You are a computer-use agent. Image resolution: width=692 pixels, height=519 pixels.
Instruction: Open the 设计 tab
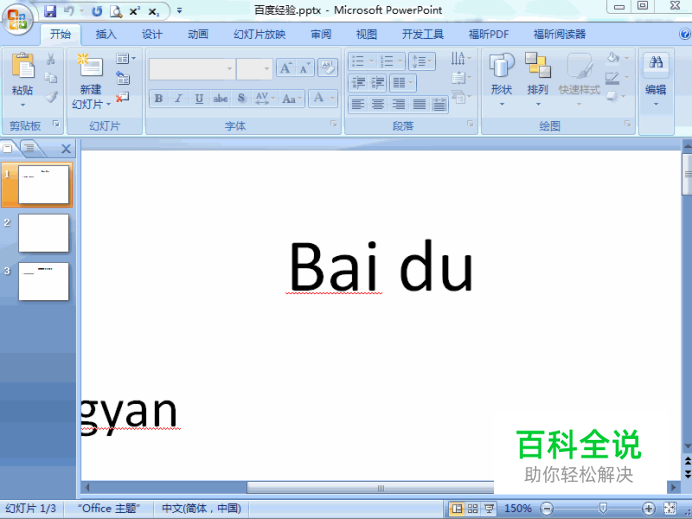point(152,34)
